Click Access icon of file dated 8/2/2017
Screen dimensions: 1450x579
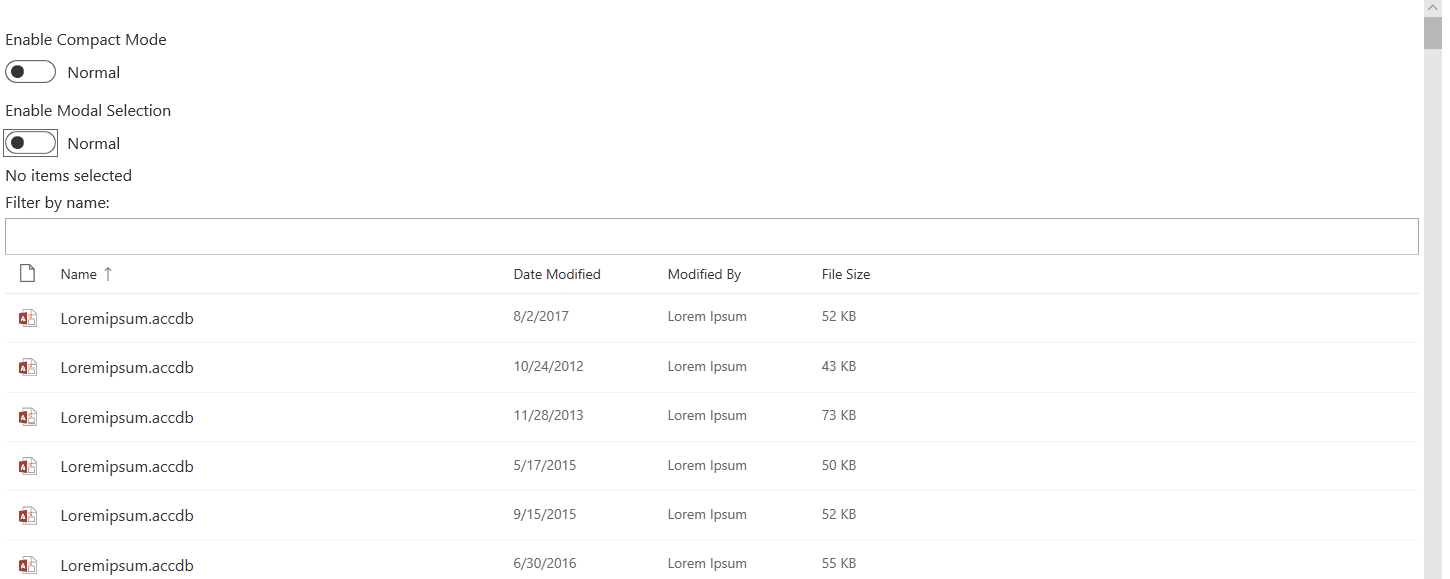pyautogui.click(x=28, y=318)
